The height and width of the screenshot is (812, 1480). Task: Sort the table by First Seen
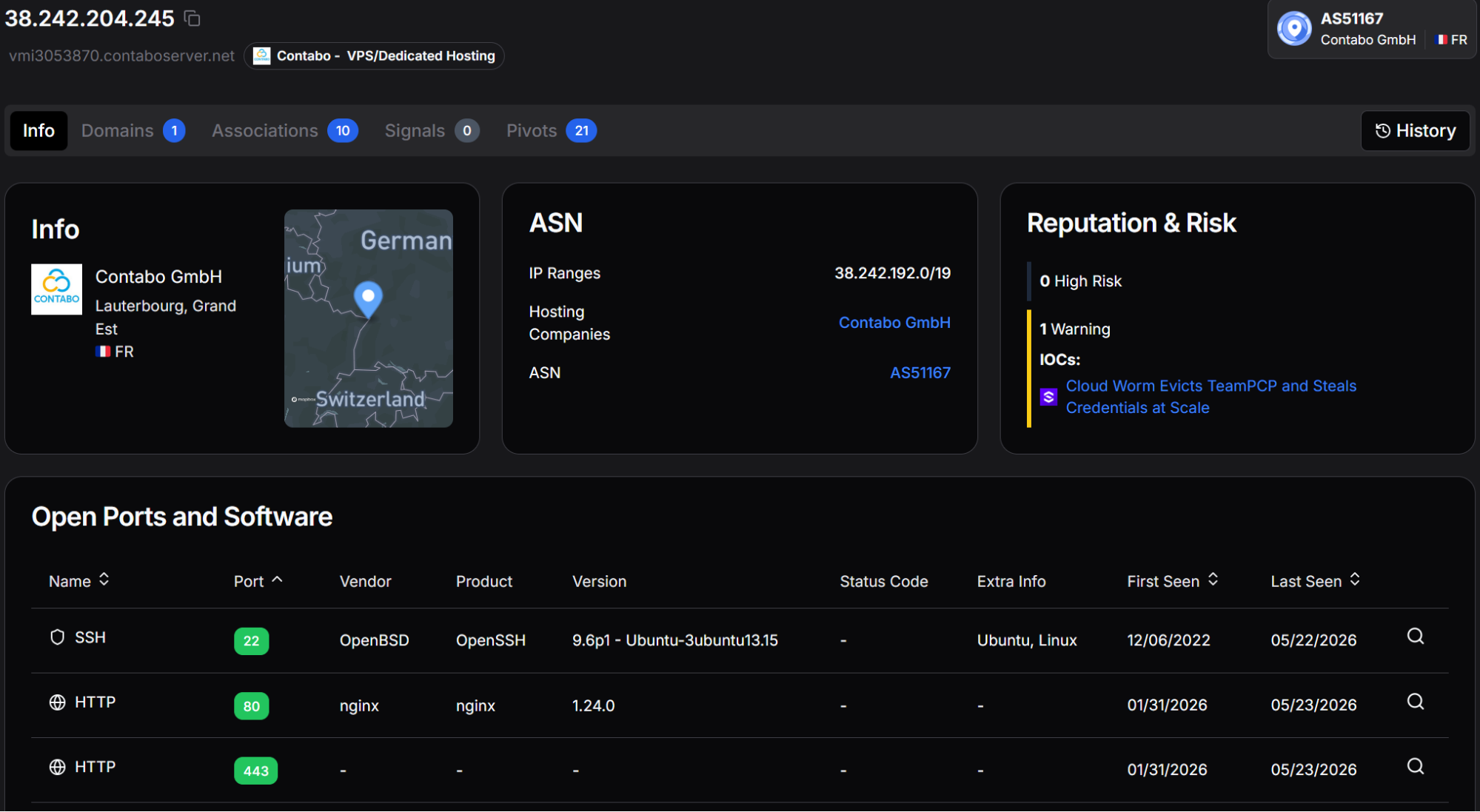point(1172,581)
